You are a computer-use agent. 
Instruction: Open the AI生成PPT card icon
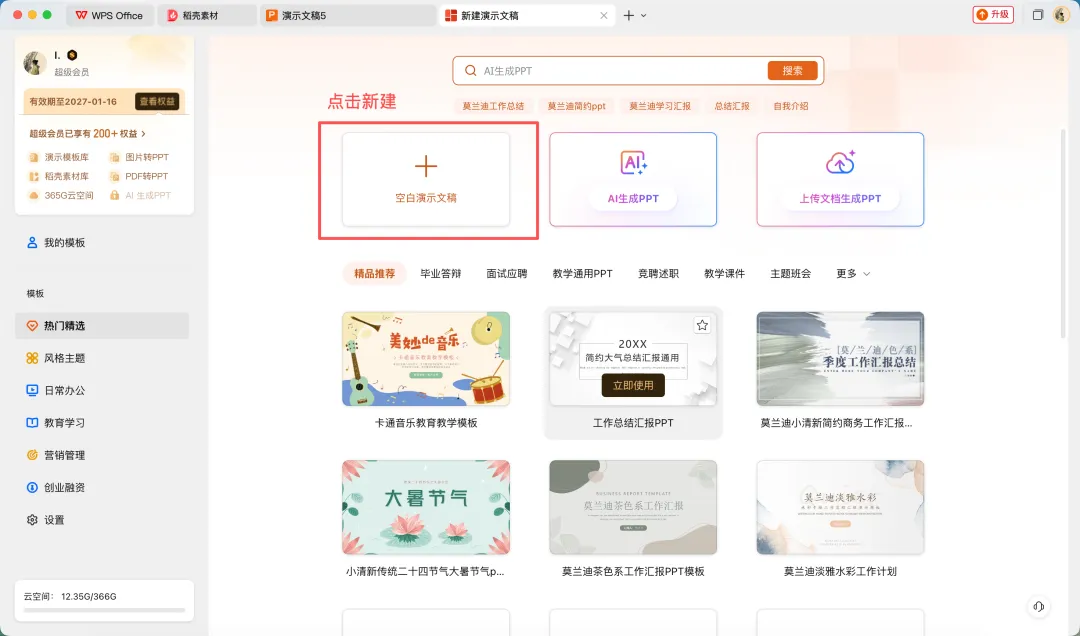[x=634, y=163]
